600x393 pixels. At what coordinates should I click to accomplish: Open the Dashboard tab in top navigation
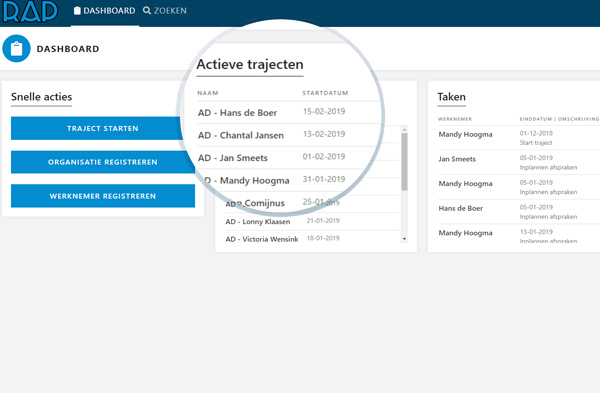[105, 11]
